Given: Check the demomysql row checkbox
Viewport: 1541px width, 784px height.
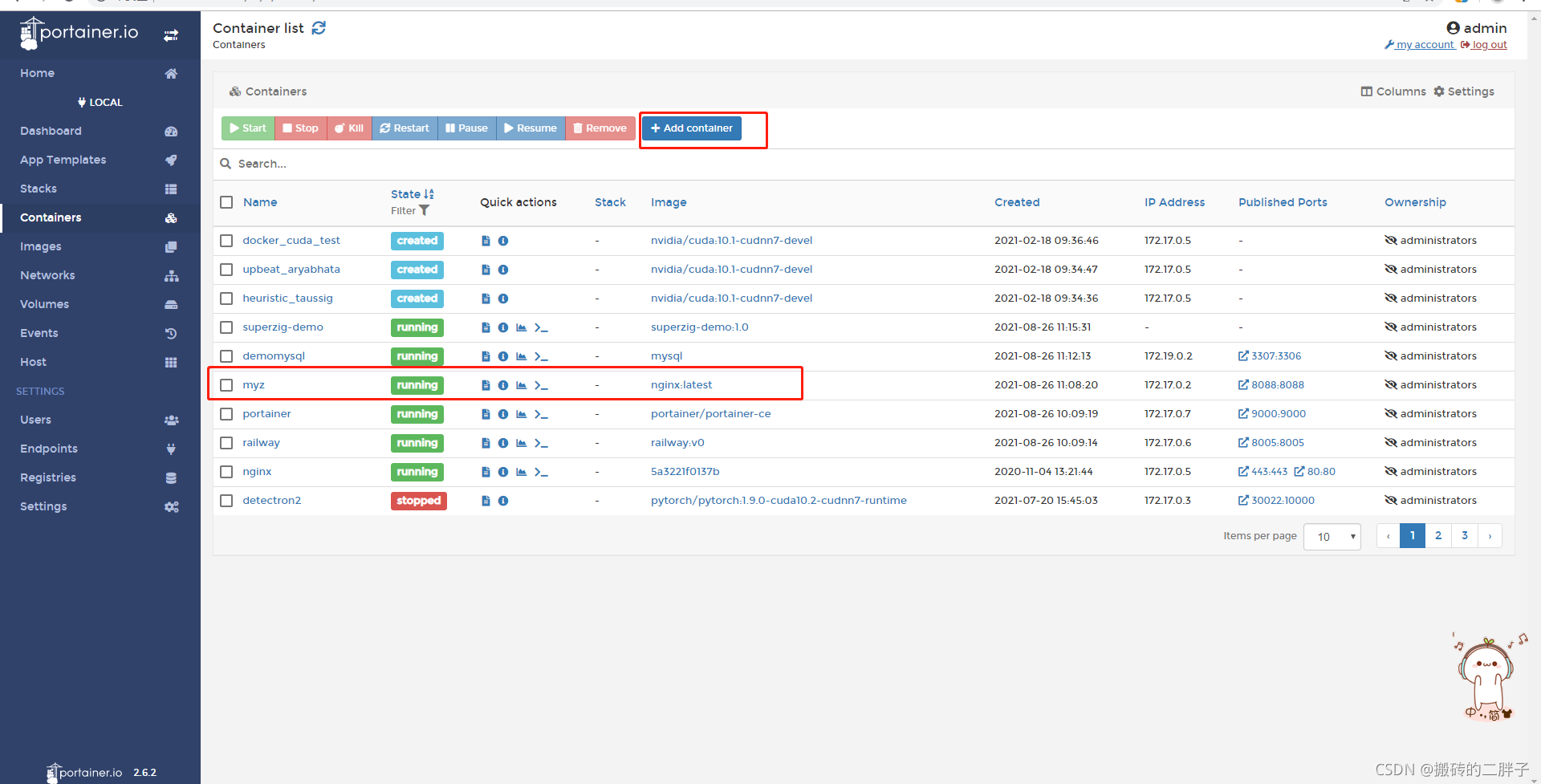Looking at the screenshot, I should point(226,356).
